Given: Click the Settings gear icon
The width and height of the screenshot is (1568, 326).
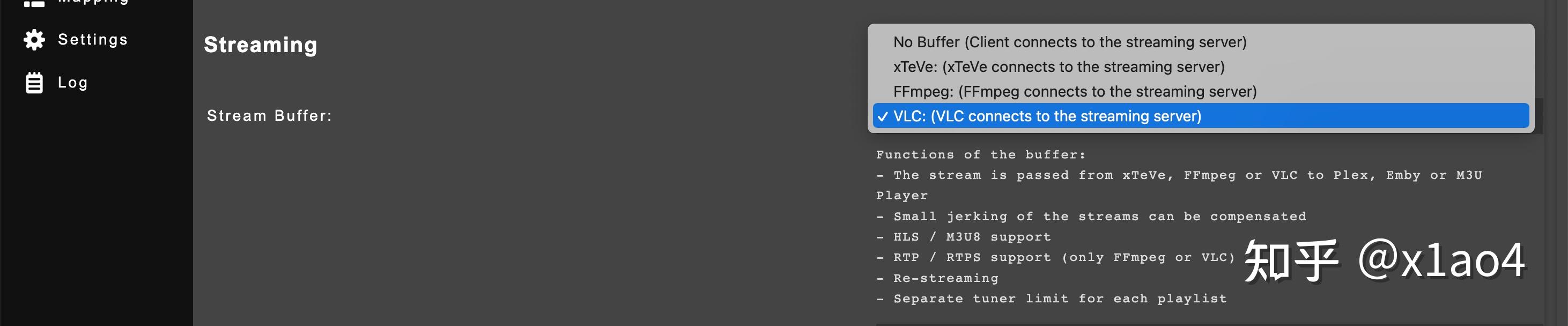Looking at the screenshot, I should click(x=34, y=40).
